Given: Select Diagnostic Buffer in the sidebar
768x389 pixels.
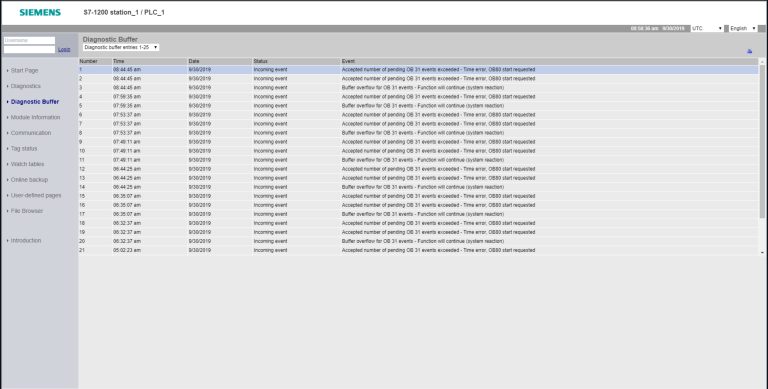Looking at the screenshot, I should [x=35, y=102].
